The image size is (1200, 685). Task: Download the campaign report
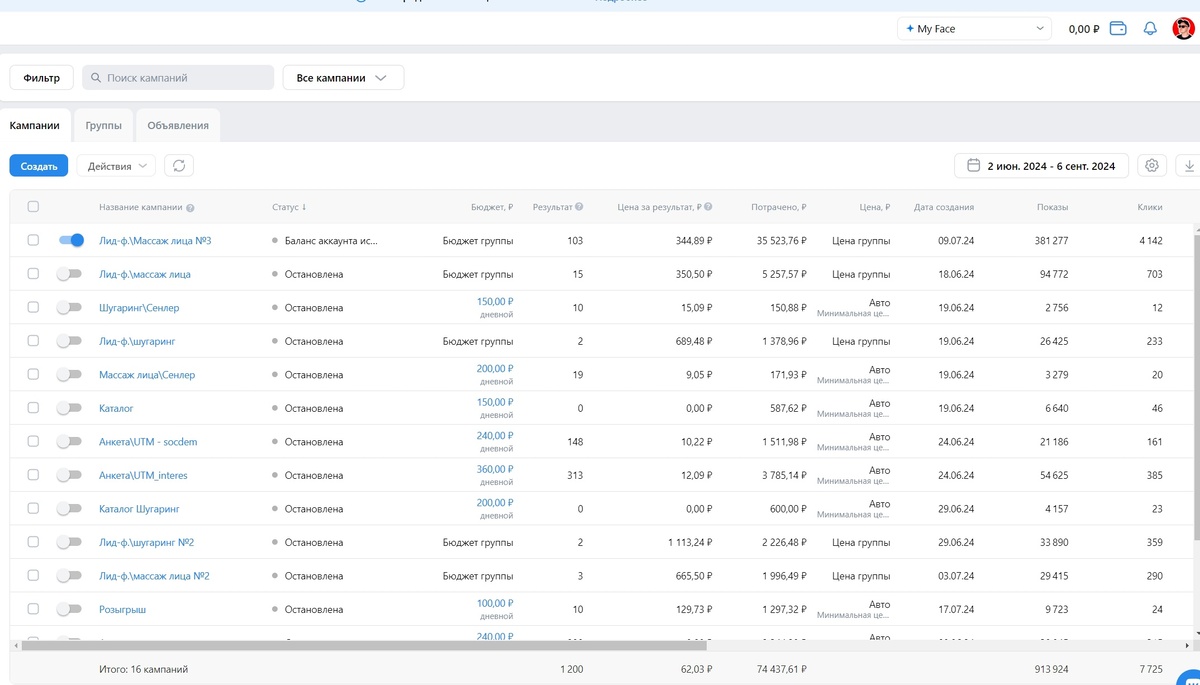pos(1190,166)
